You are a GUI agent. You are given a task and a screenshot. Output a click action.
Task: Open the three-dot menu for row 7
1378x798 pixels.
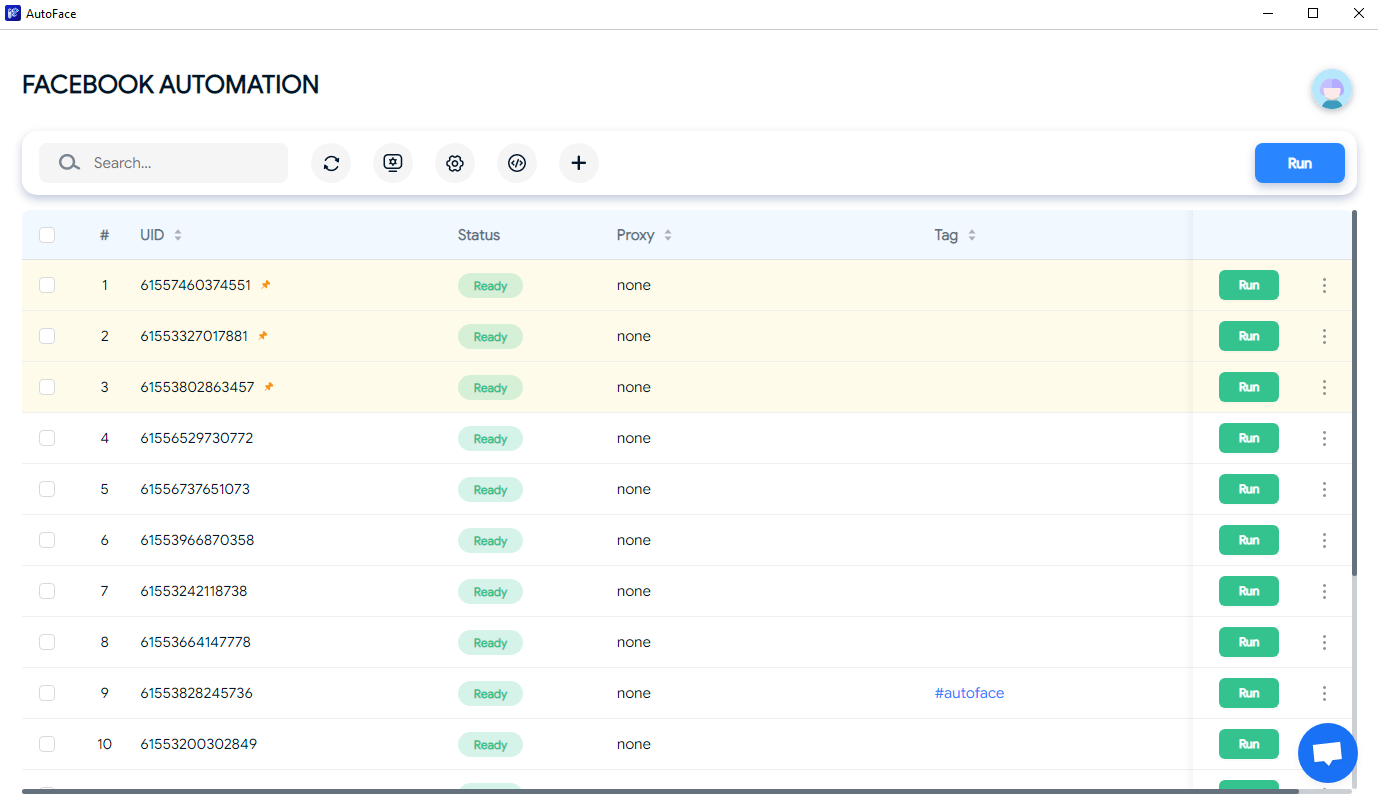pos(1325,591)
